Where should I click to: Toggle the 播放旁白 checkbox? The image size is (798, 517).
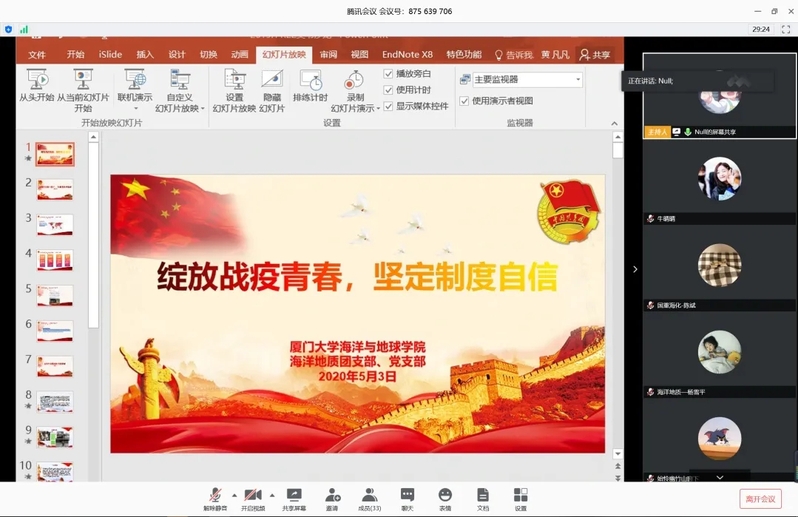click(389, 74)
